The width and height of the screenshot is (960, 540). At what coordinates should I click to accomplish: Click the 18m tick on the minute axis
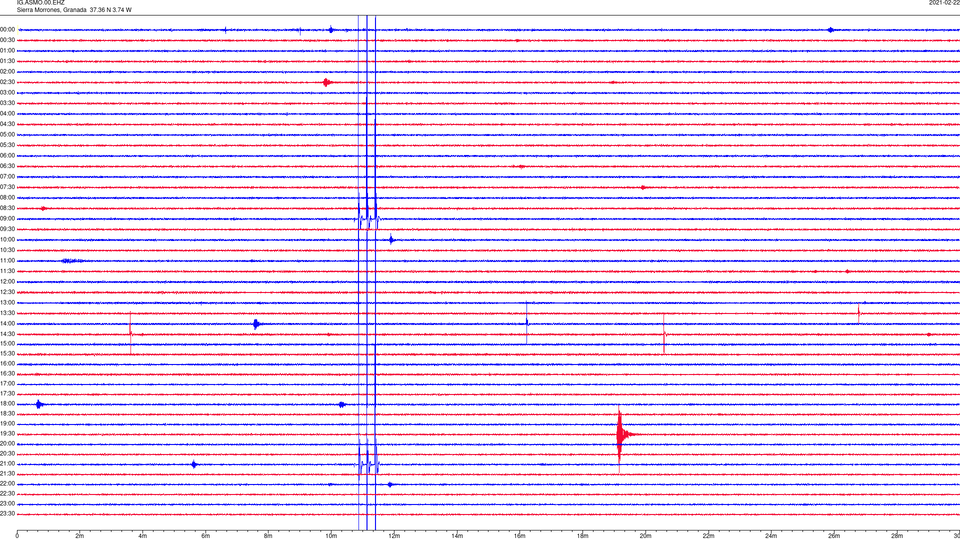[x=582, y=536]
